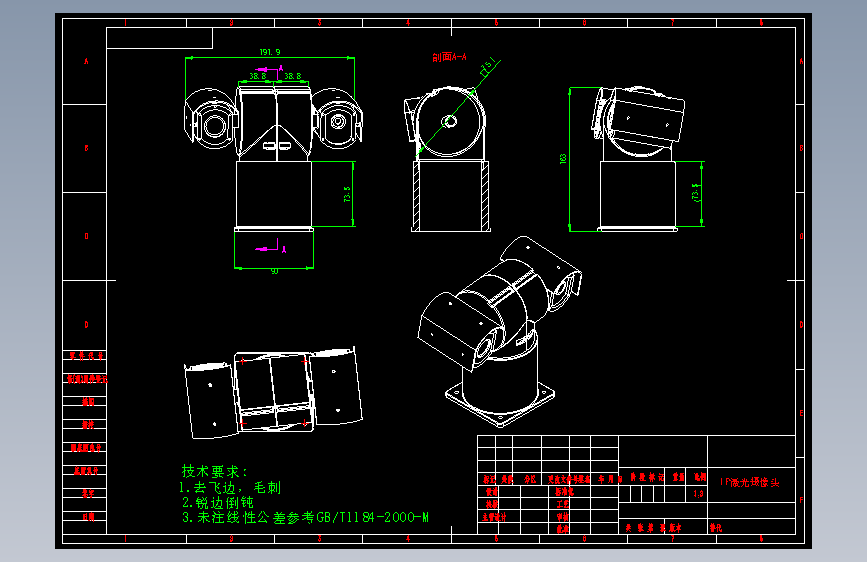The width and height of the screenshot is (867, 562).
Task: Select the 163 overall height dimension
Action: coord(563,159)
